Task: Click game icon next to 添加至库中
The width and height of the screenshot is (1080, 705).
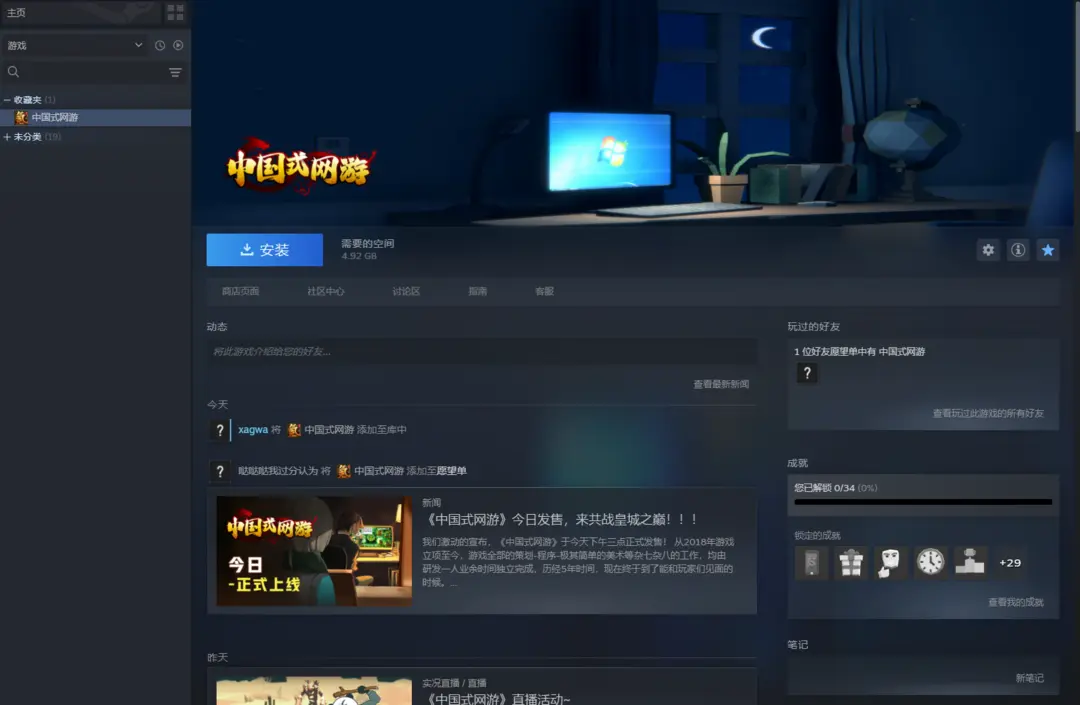Action: (x=294, y=430)
